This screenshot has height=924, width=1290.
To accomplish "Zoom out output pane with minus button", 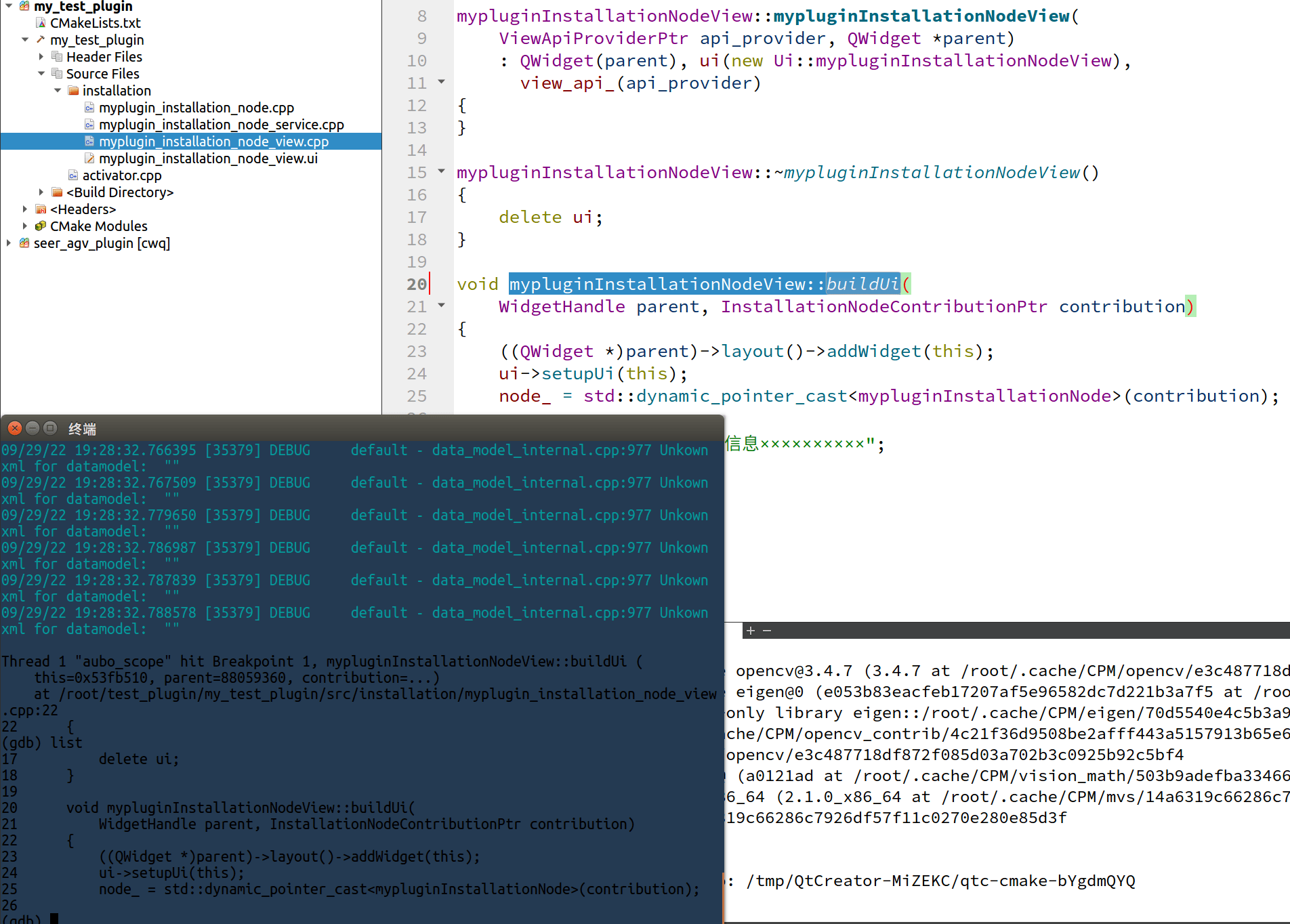I will 767,631.
